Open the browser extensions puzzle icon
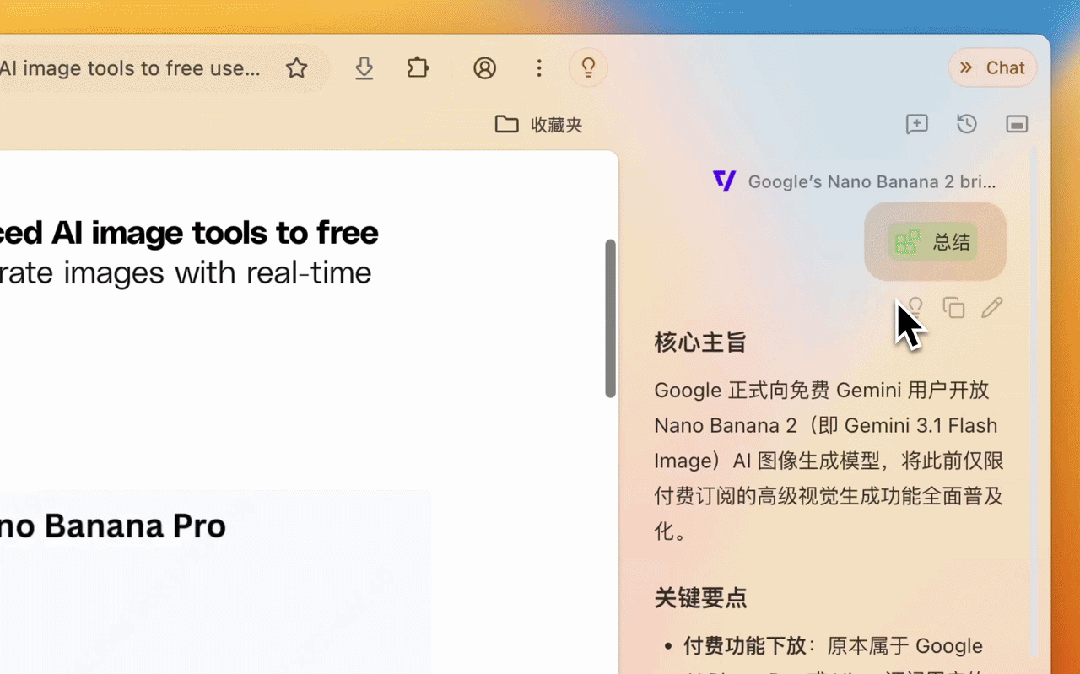Screen dimensions: 1080x674 (x=417, y=68)
